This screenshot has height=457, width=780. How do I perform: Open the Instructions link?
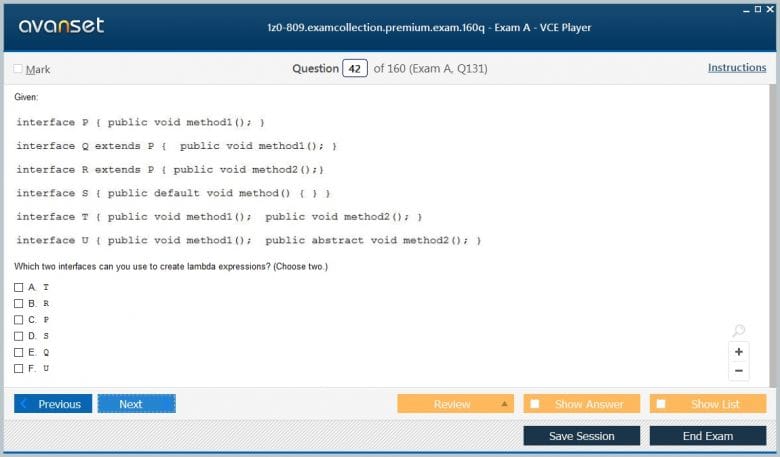click(737, 68)
